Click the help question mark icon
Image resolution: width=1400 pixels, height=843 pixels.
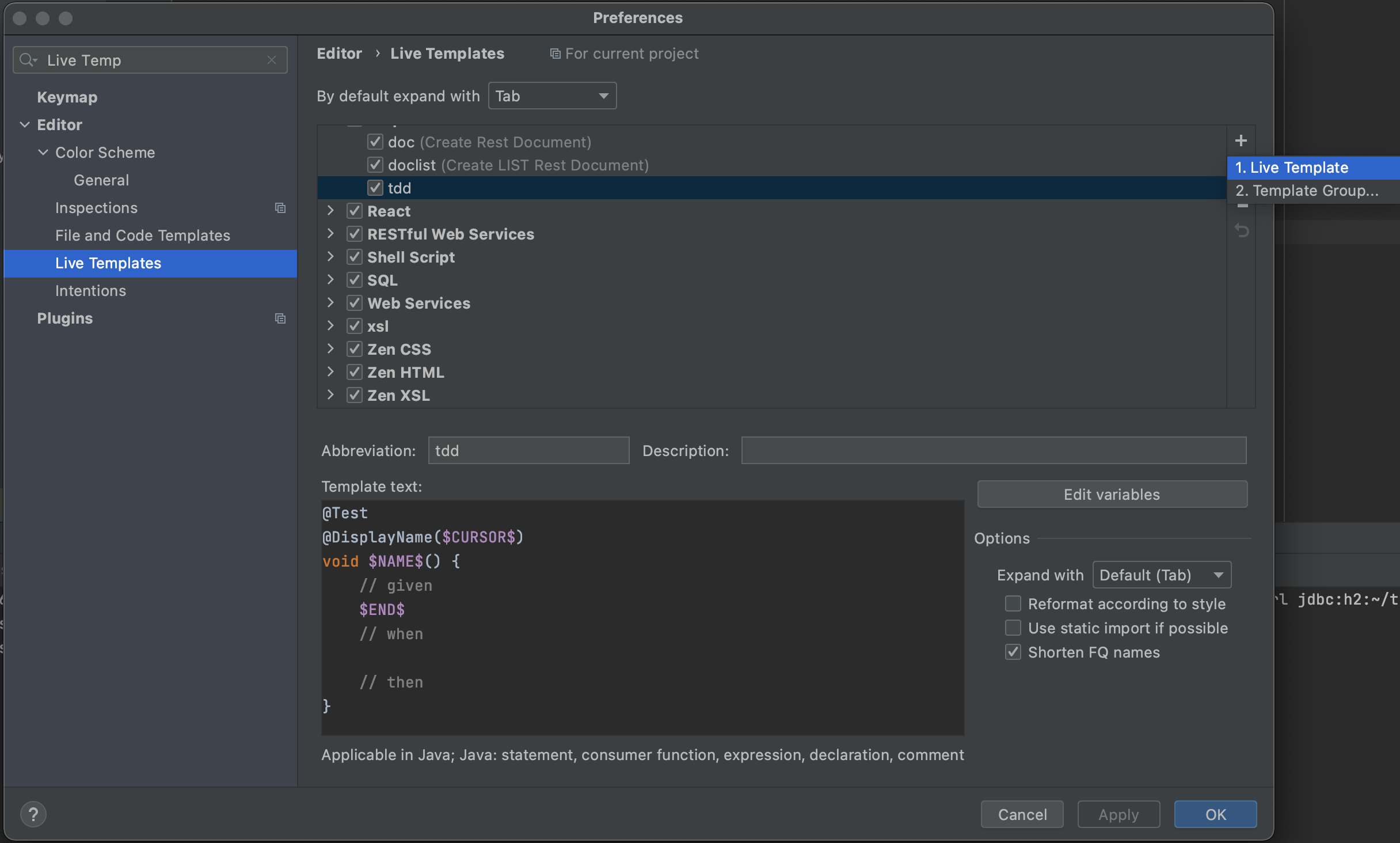pyautogui.click(x=33, y=814)
